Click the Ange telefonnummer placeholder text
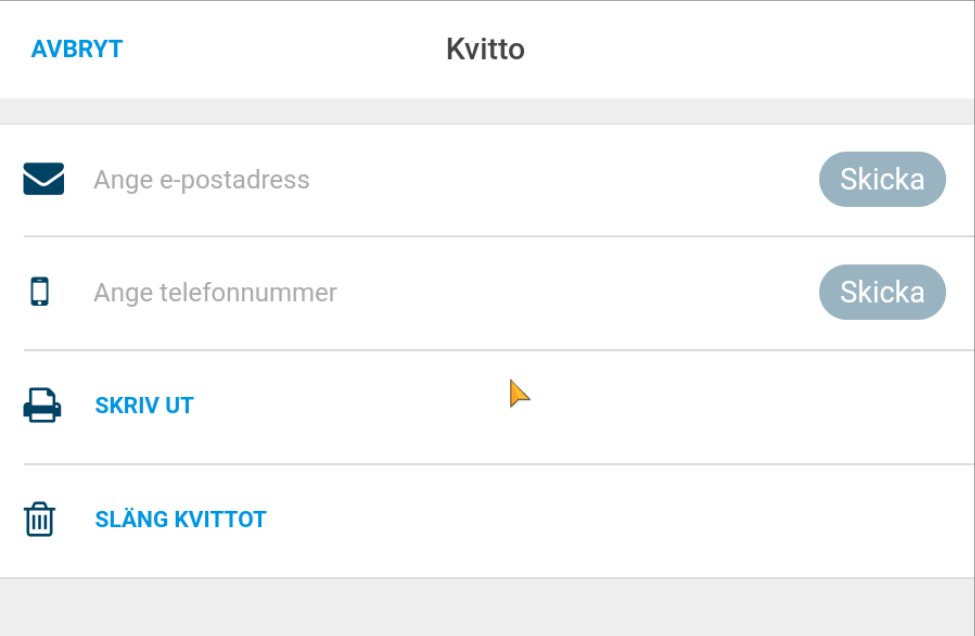975x636 pixels. [215, 292]
